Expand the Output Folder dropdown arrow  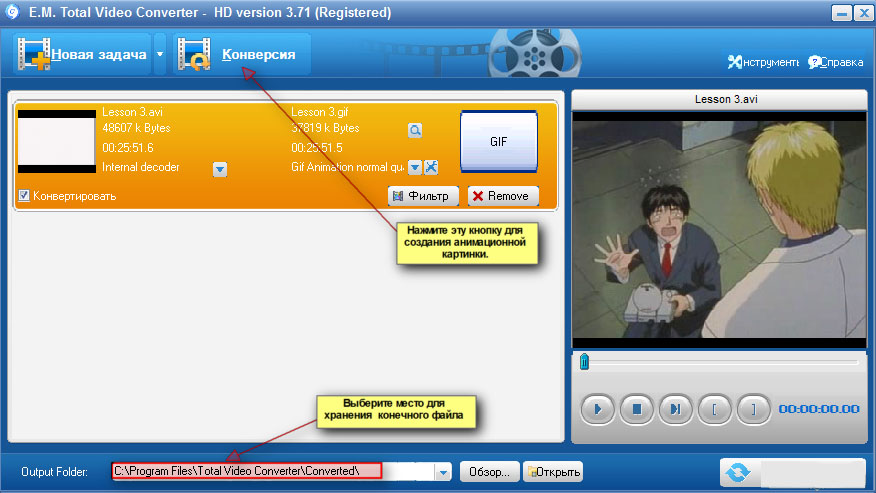pos(443,472)
